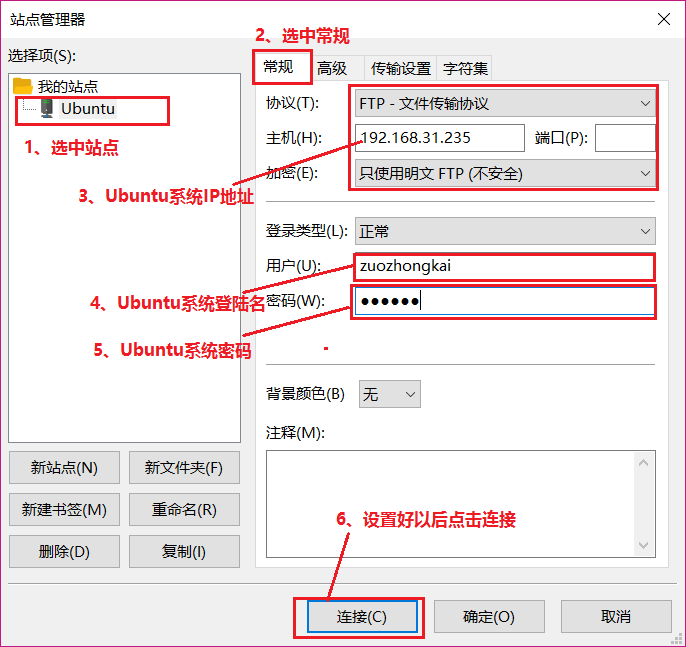The image size is (686, 647).
Task: Open the 传输设置 tab
Action: tap(401, 68)
